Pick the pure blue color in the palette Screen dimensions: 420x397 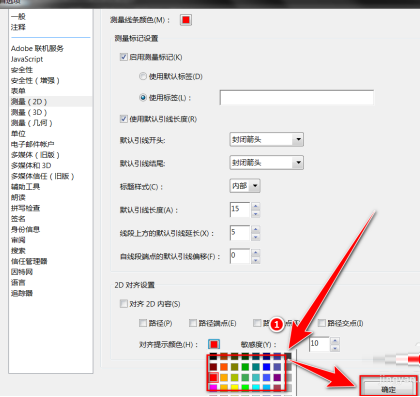tap(266, 367)
